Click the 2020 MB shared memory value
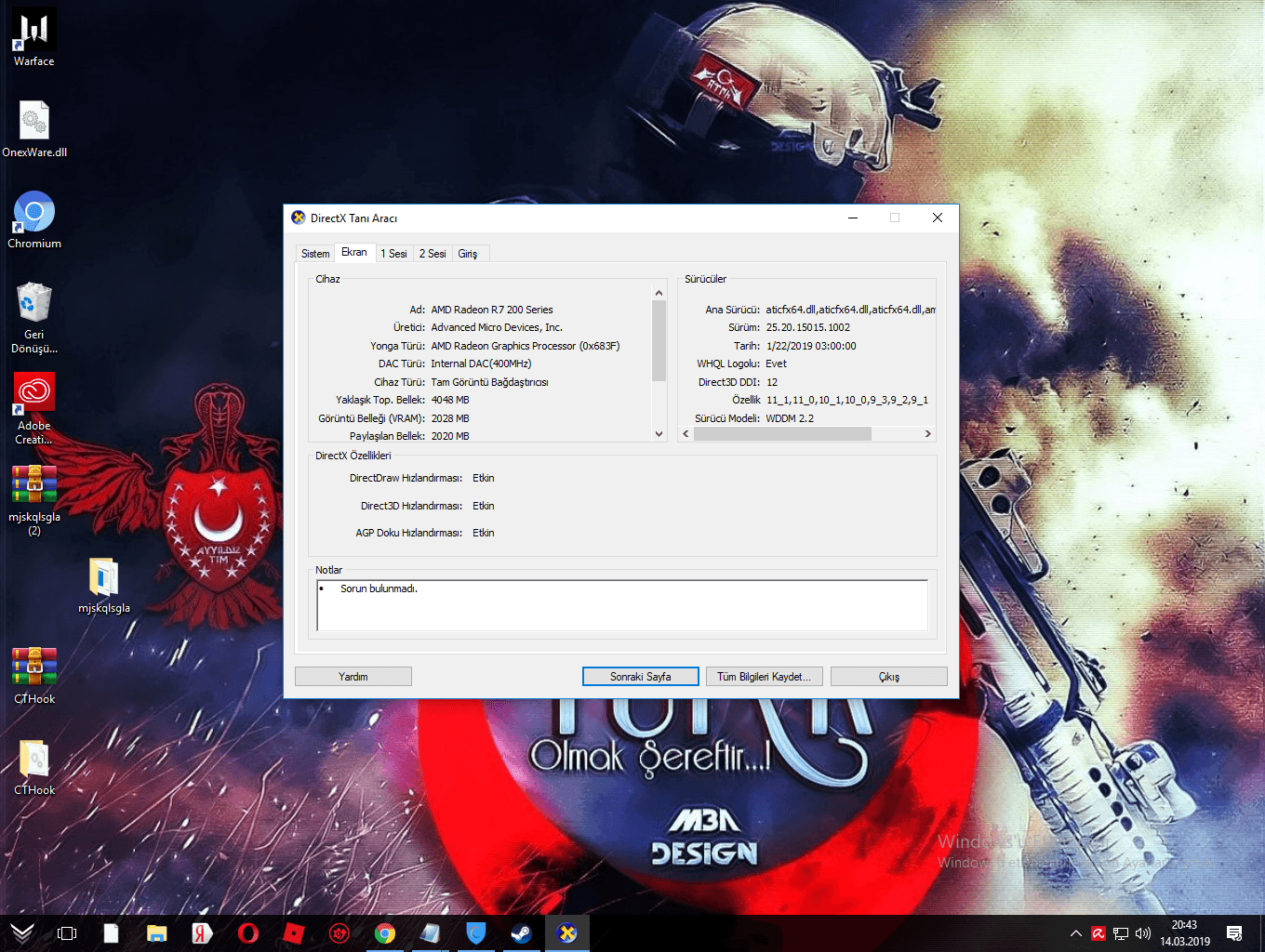The width and height of the screenshot is (1265, 952). click(x=450, y=436)
